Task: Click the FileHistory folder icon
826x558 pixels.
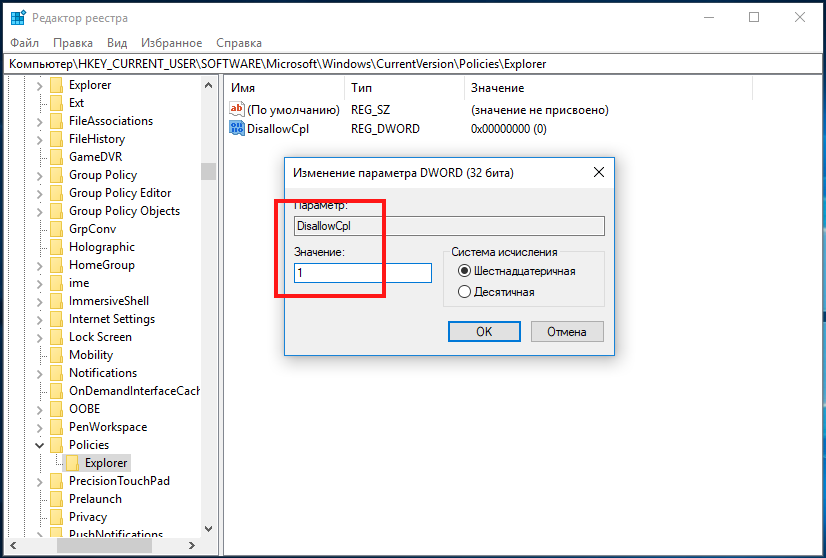Action: pyautogui.click(x=56, y=139)
